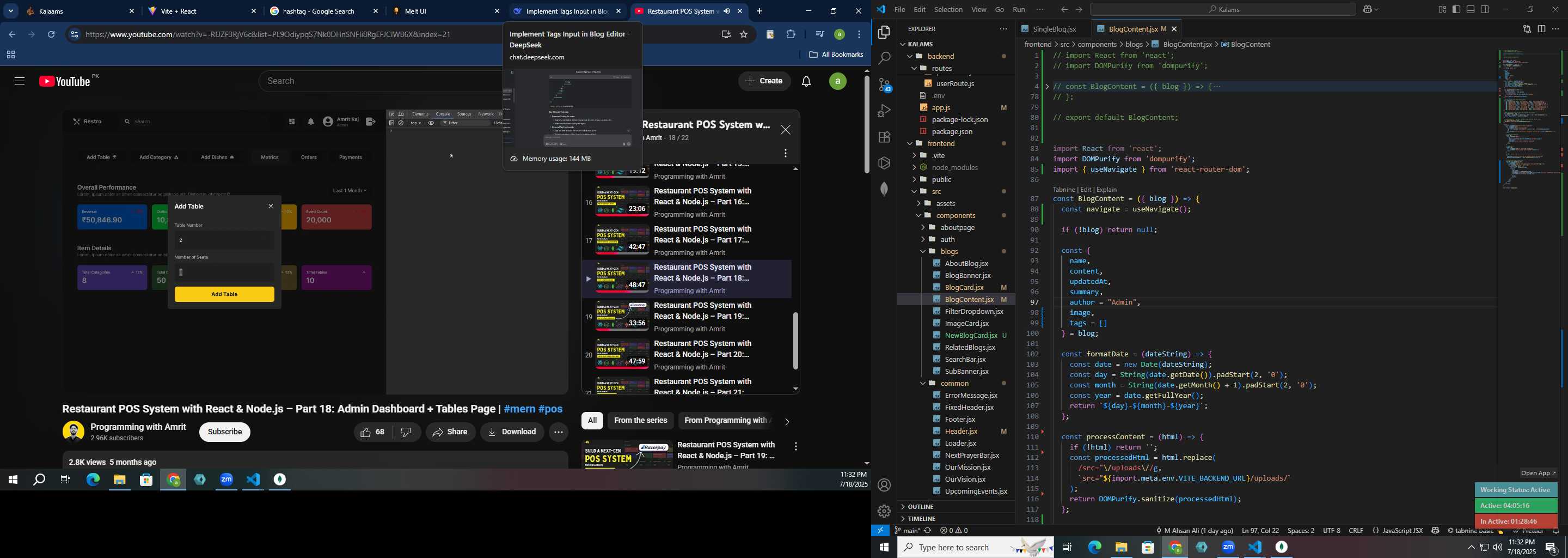Screen dimensions: 1568x558
Task: Dislike the video with thumbs down
Action: click(406, 433)
